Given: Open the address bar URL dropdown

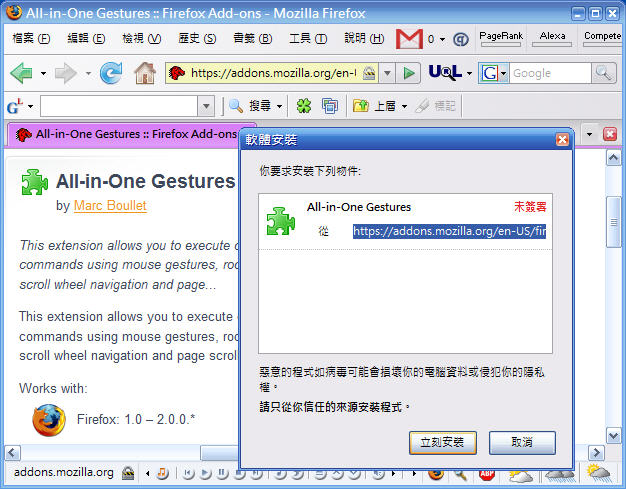Looking at the screenshot, I should coord(387,73).
